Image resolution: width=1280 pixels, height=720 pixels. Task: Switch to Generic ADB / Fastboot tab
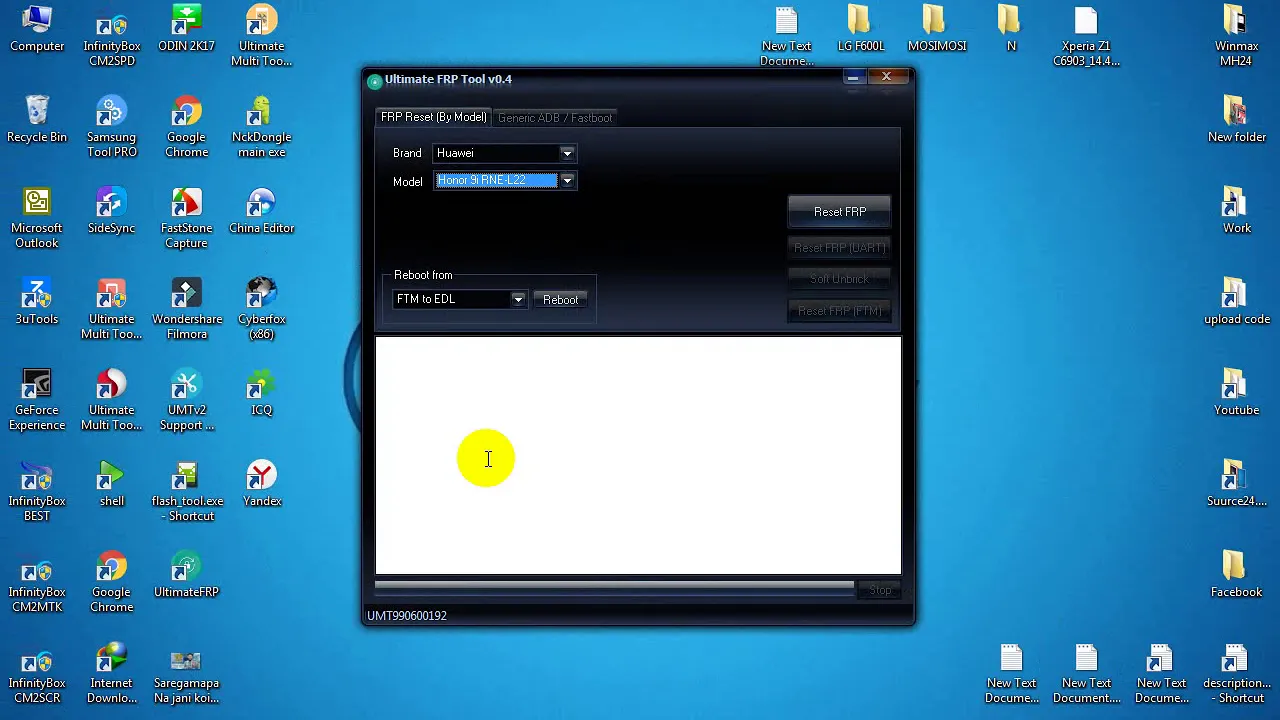coord(555,118)
